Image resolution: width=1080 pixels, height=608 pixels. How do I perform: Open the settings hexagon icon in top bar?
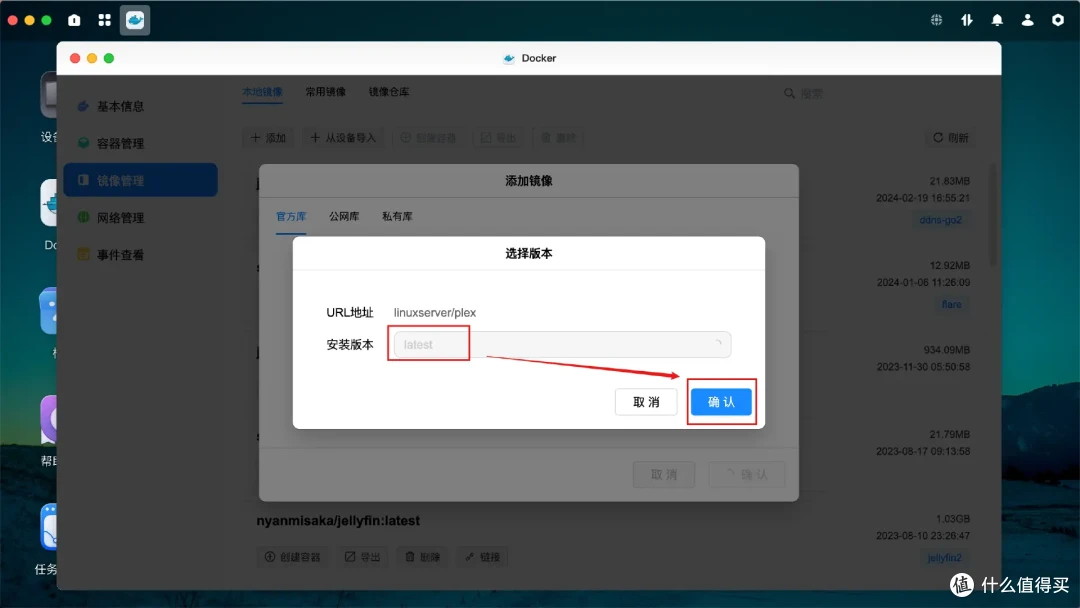(1057, 20)
